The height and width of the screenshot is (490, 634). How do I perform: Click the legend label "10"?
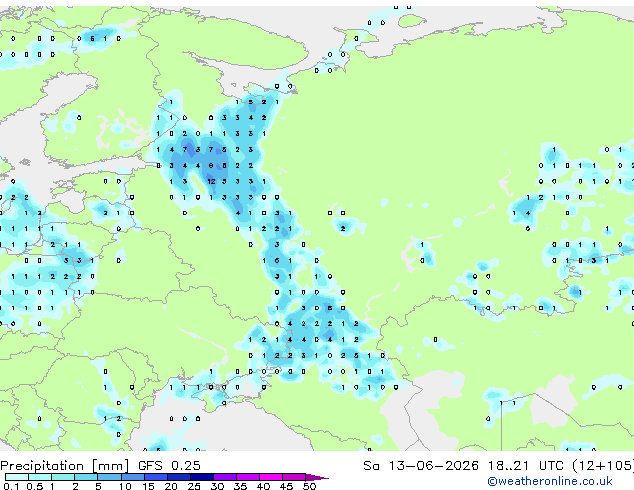click(125, 486)
